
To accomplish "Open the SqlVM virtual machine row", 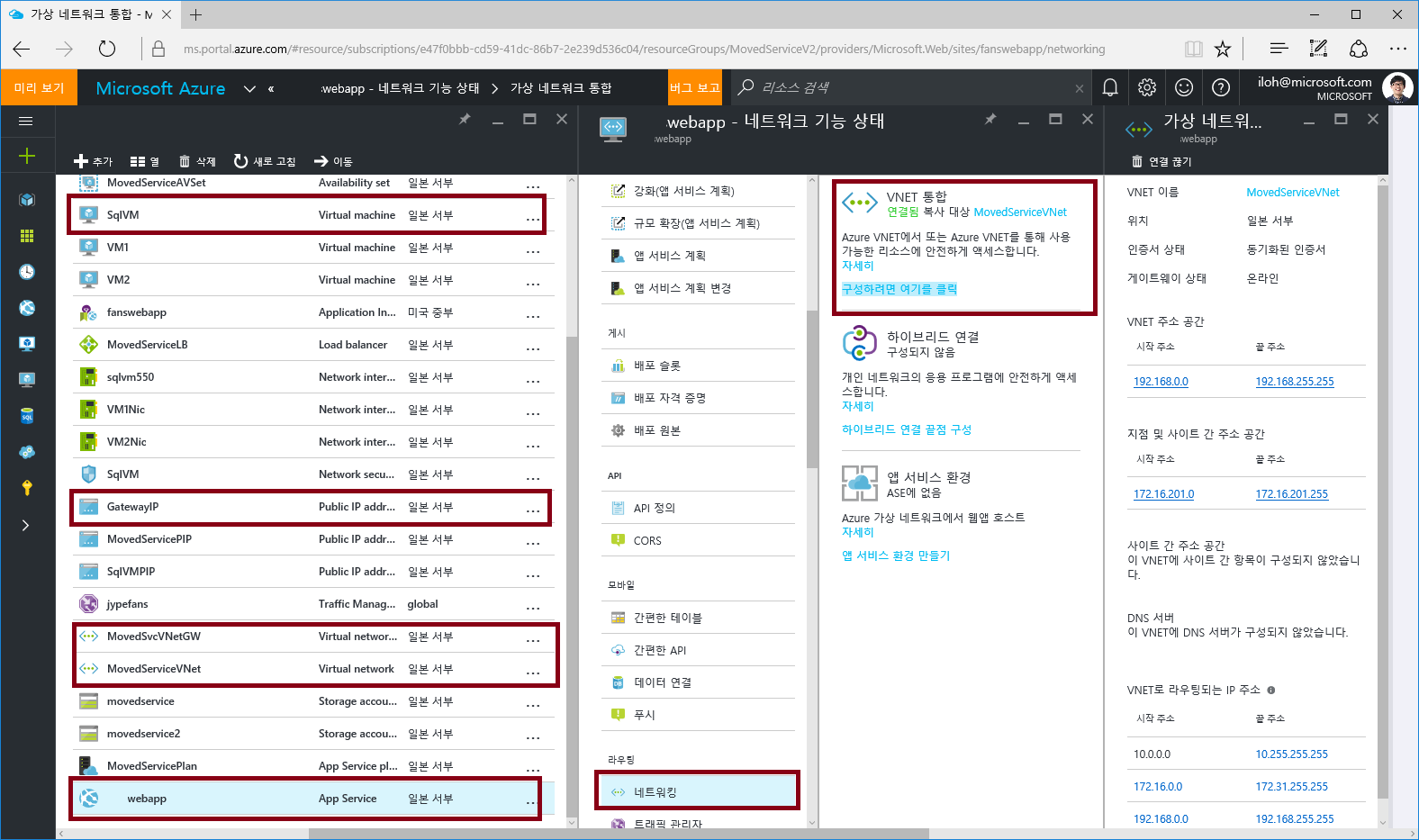I will click(x=312, y=215).
